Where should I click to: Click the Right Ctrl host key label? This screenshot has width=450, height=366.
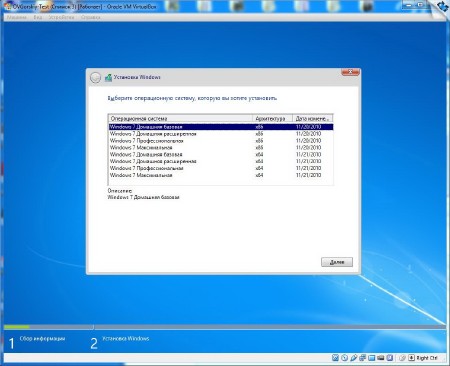coord(427,358)
